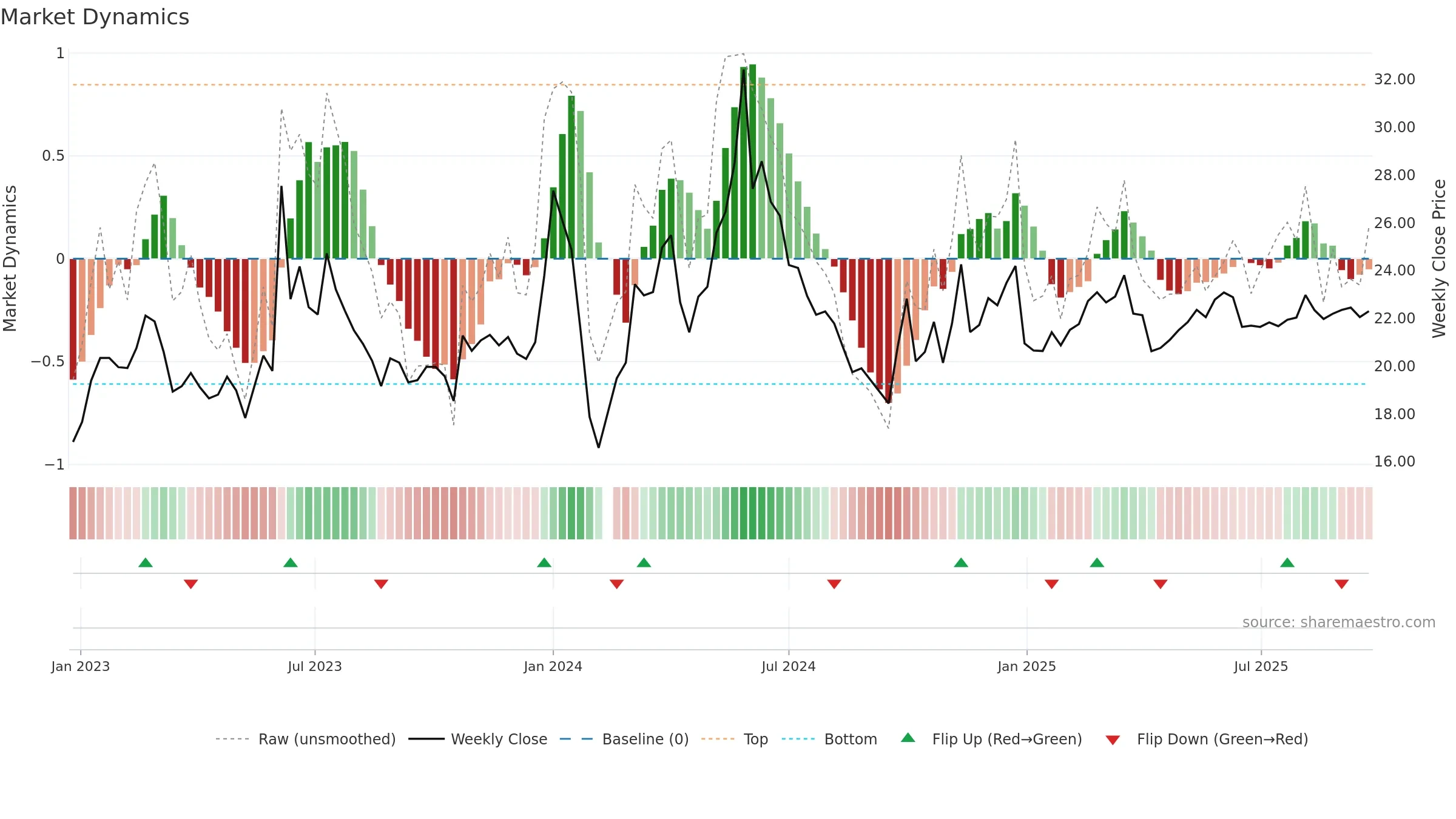
Task: Click the Jul 2025 x-axis label
Action: tap(1261, 666)
